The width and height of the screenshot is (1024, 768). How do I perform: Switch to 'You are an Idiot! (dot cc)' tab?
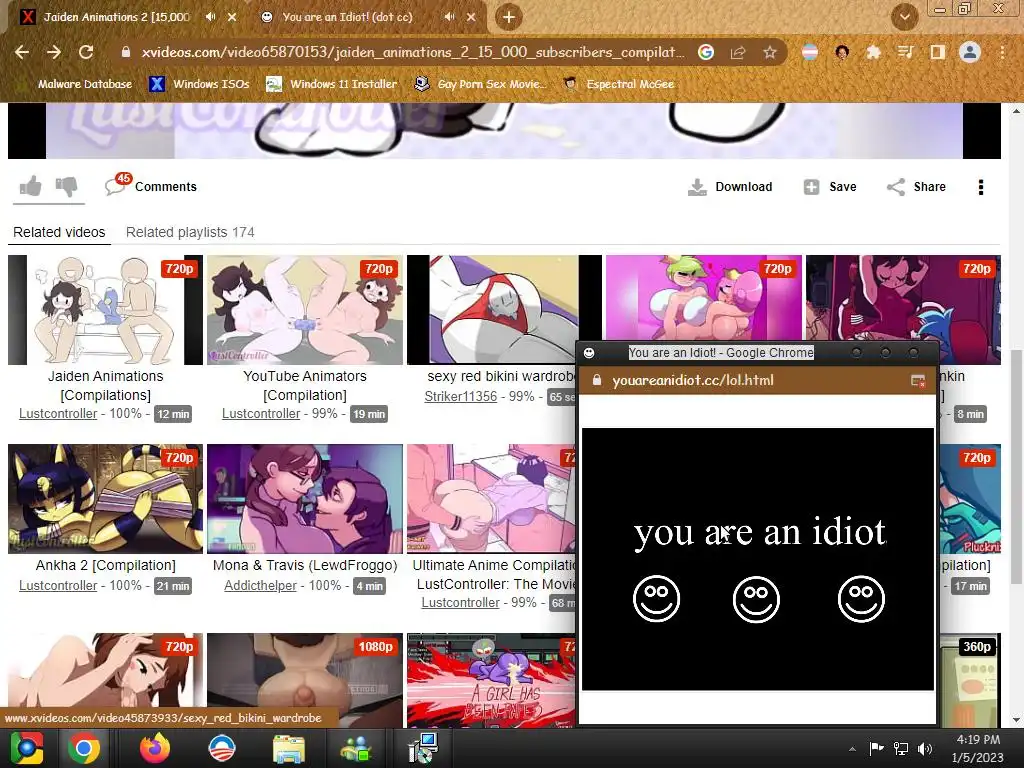347,17
